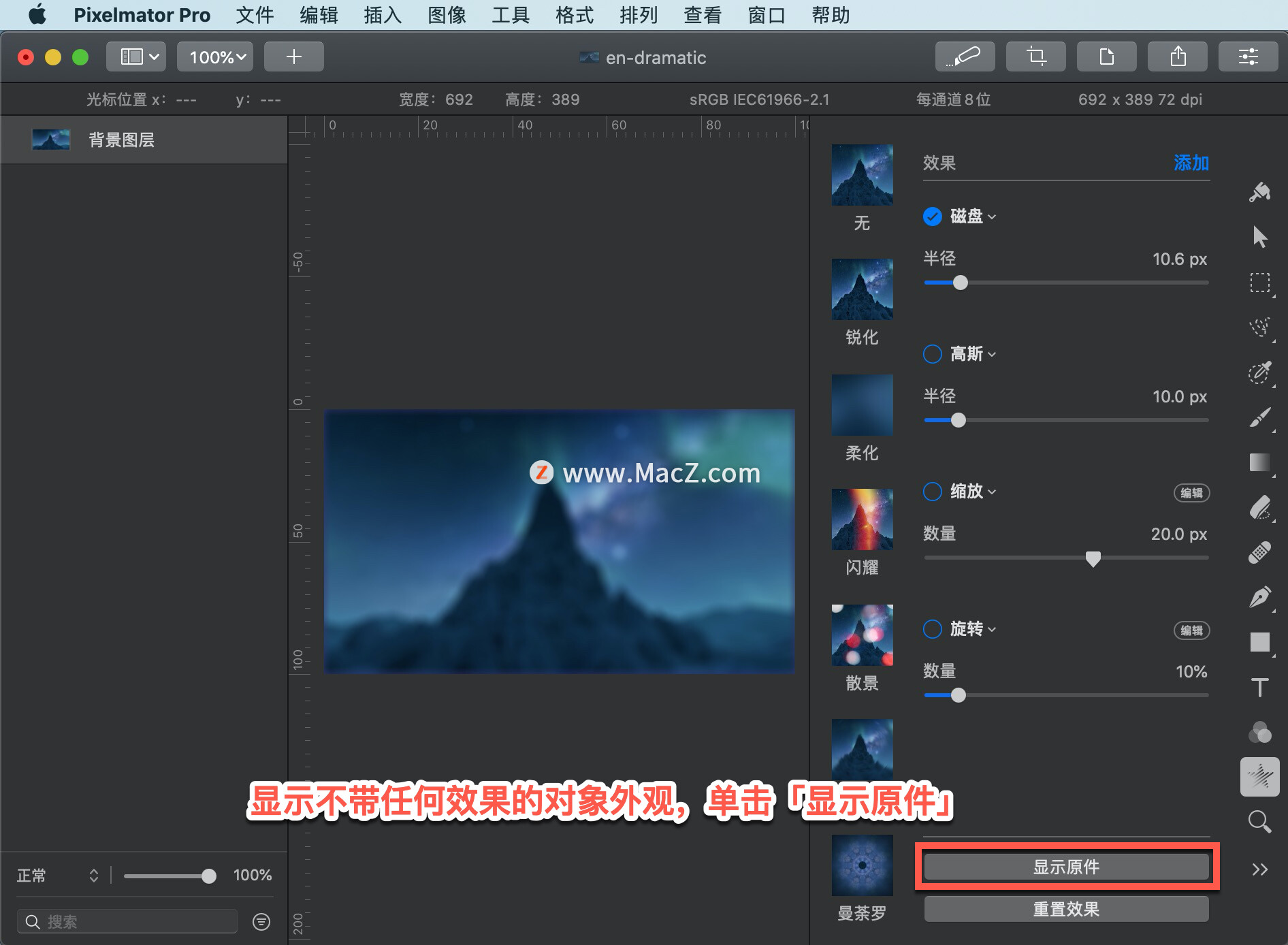The image size is (1288, 945).
Task: Open the 文件 menu
Action: [x=255, y=15]
